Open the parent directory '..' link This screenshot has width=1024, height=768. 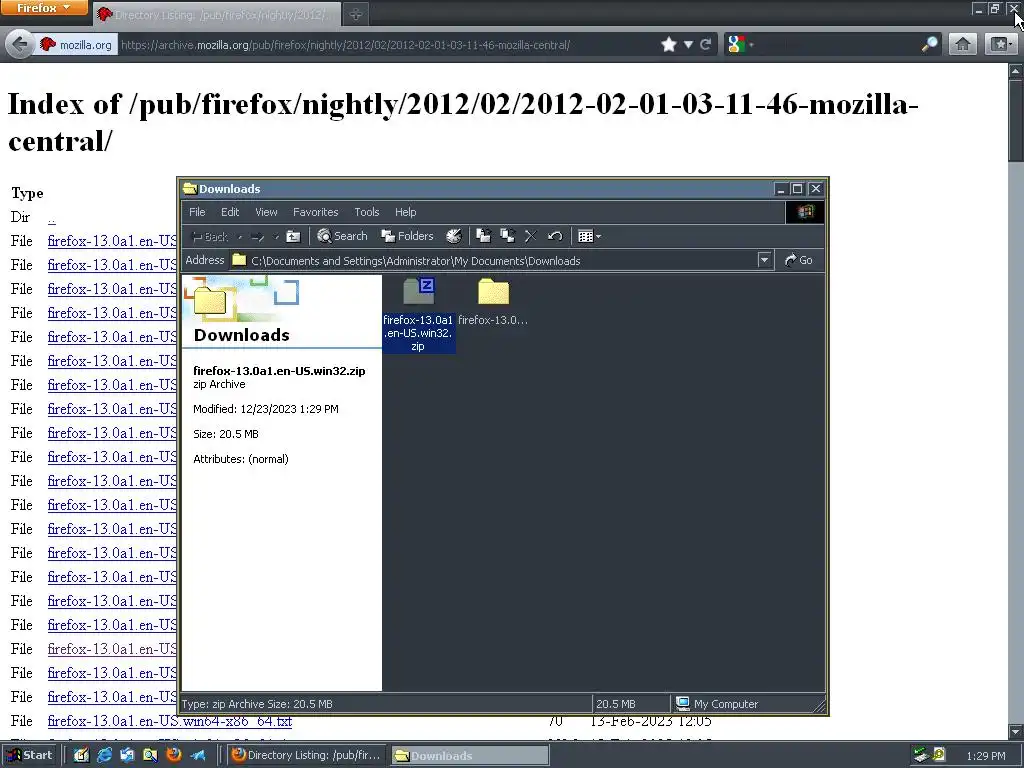tap(52, 217)
